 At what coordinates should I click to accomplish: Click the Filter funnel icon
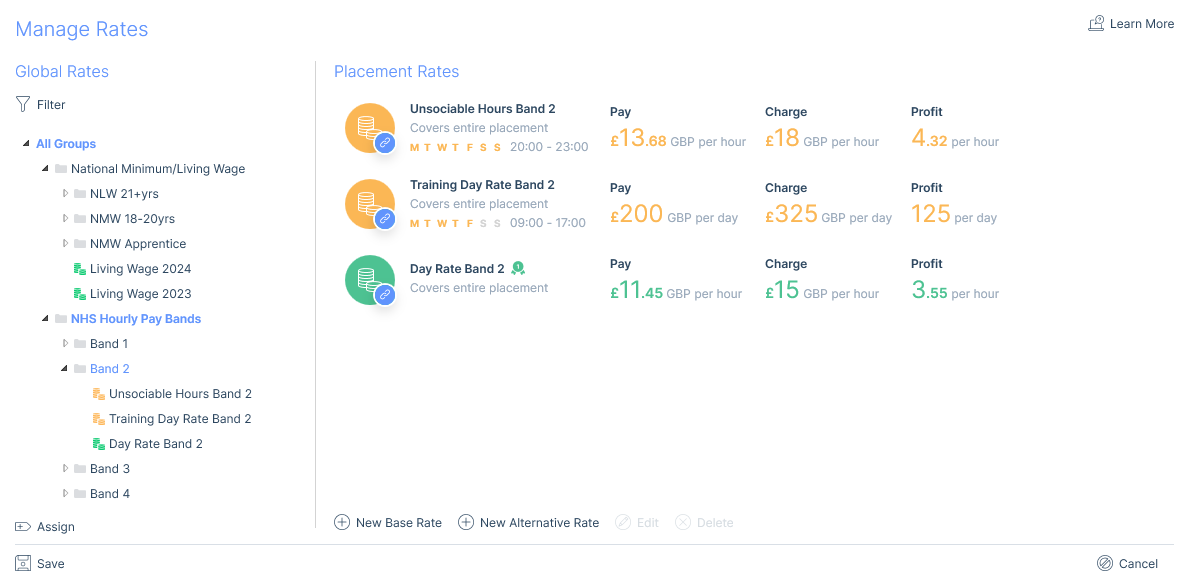(23, 104)
